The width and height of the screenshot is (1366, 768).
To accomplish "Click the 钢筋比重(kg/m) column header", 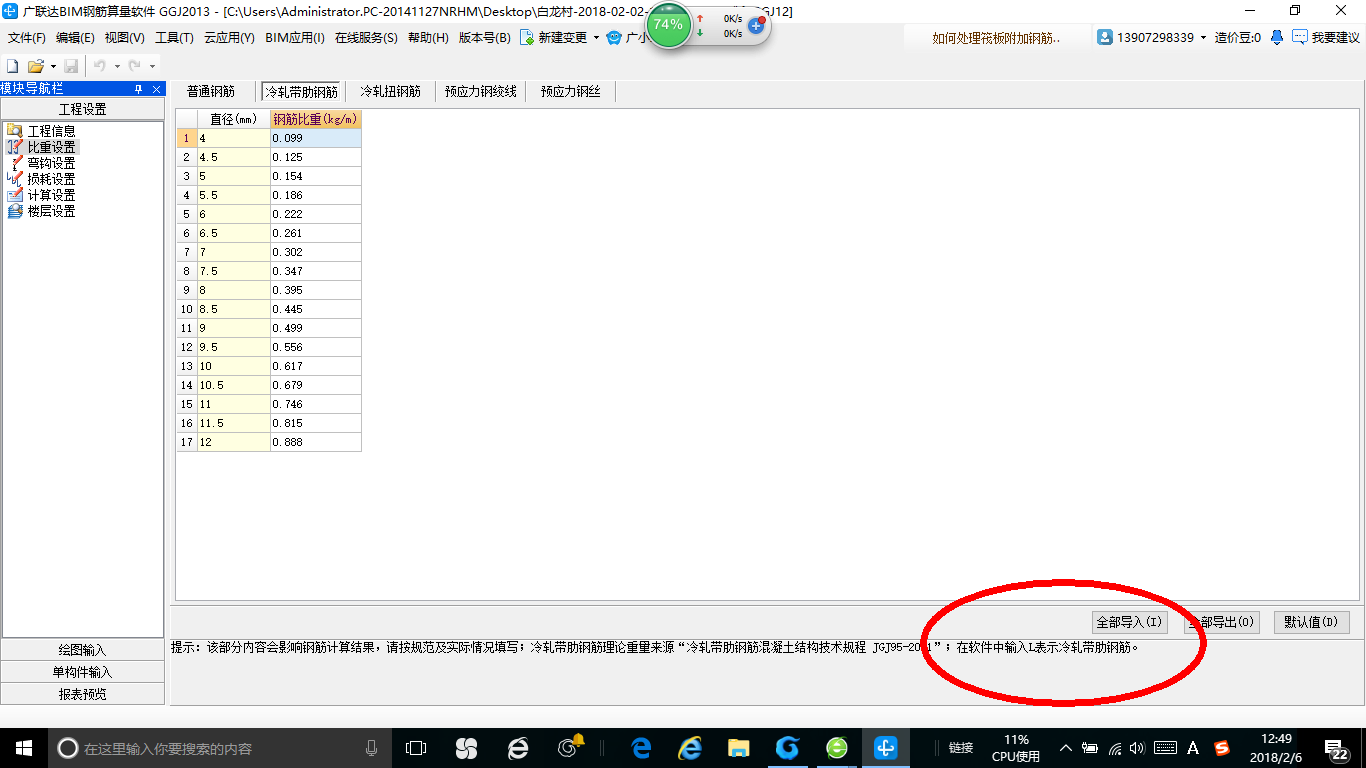I will [316, 119].
